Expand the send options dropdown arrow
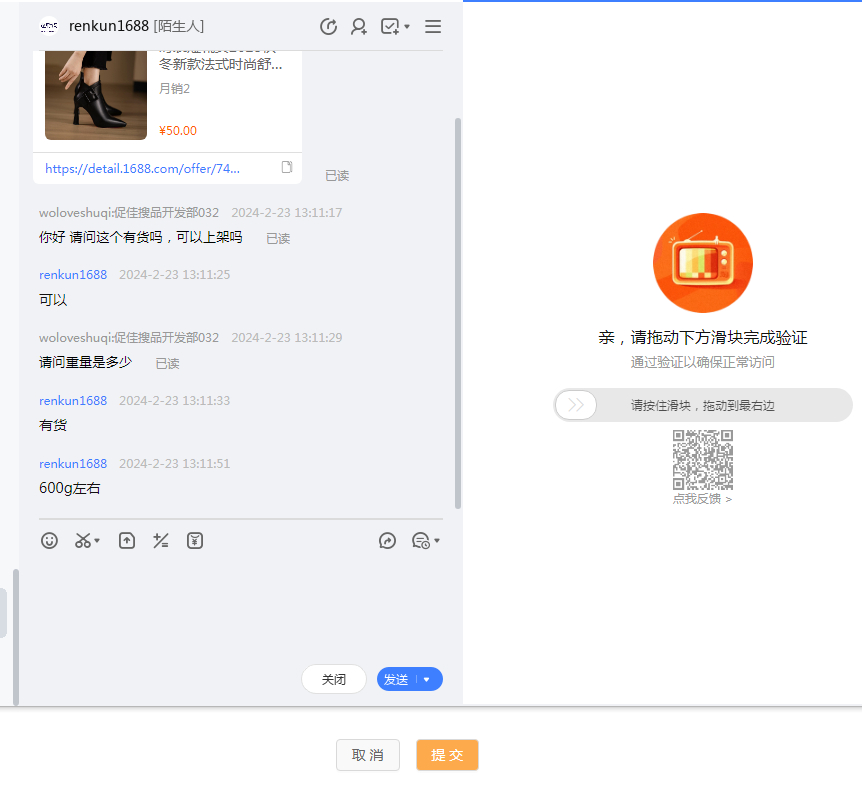 427,680
